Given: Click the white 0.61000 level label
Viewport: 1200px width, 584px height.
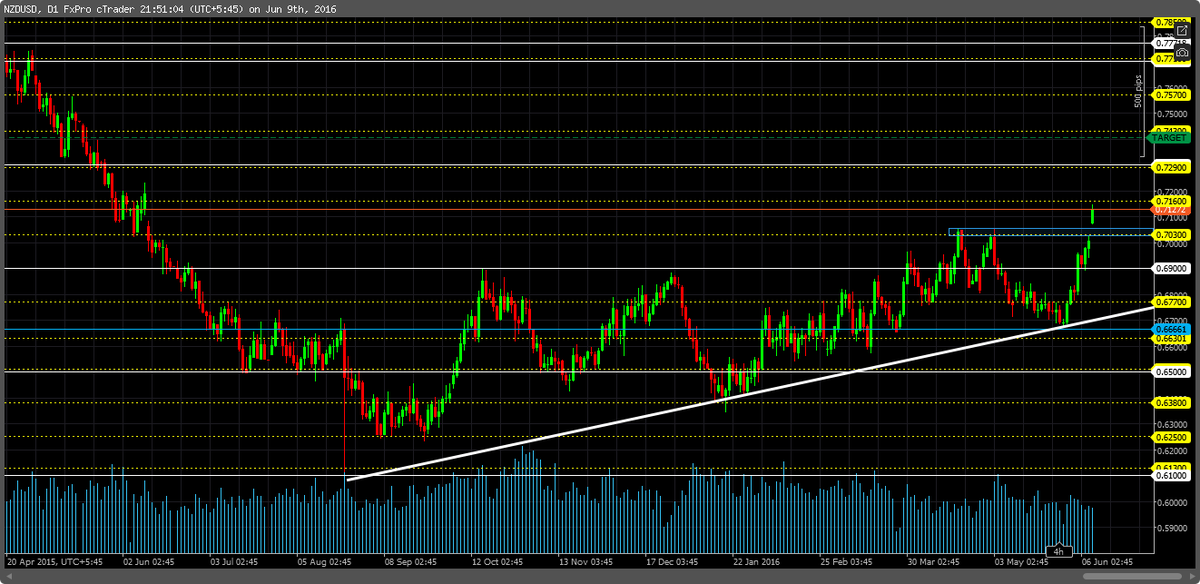Looking at the screenshot, I should click(x=1171, y=476).
